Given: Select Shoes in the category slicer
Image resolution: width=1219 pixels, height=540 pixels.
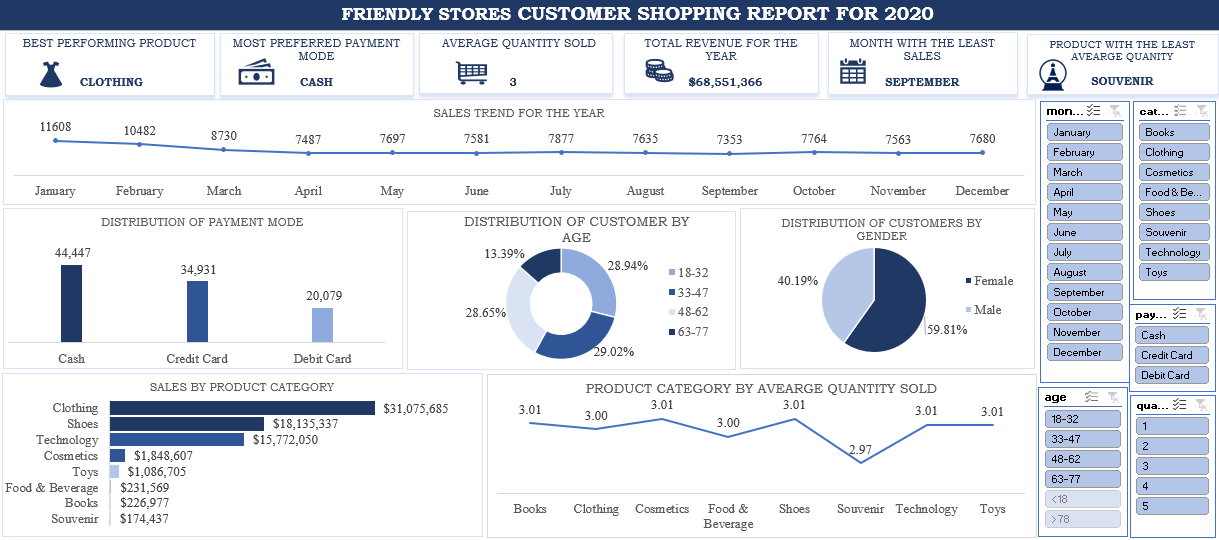Looking at the screenshot, I should 1173,212.
